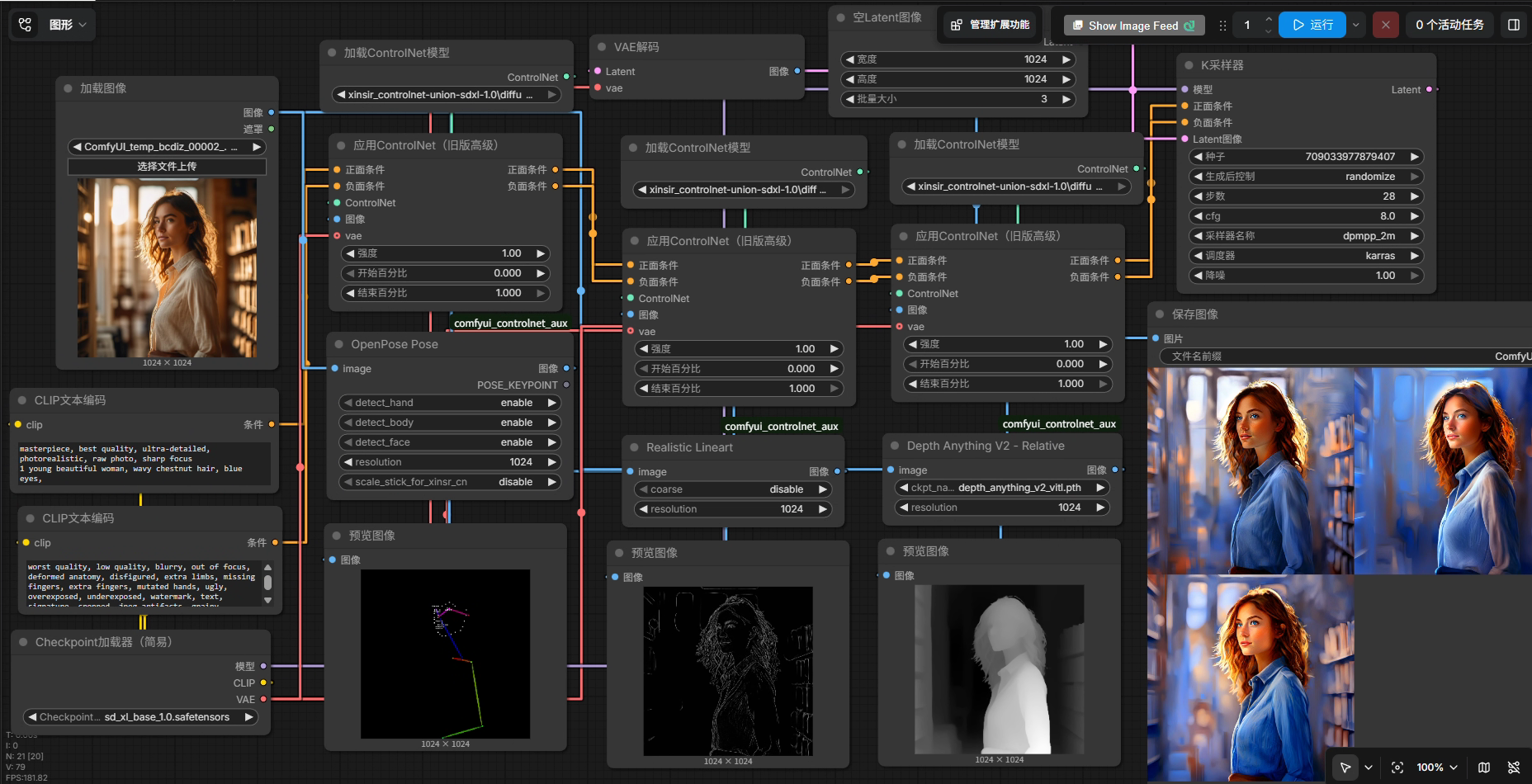Open the 0 个活动任务 queue panel
The image size is (1532, 784).
click(x=1449, y=25)
